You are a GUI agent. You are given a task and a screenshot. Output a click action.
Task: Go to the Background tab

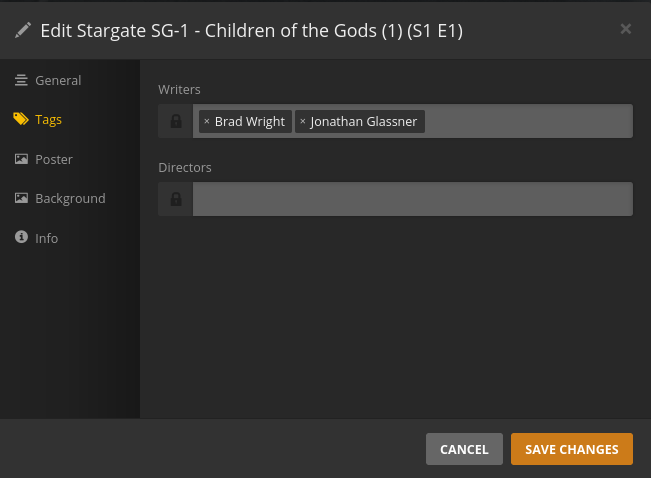[x=70, y=198]
